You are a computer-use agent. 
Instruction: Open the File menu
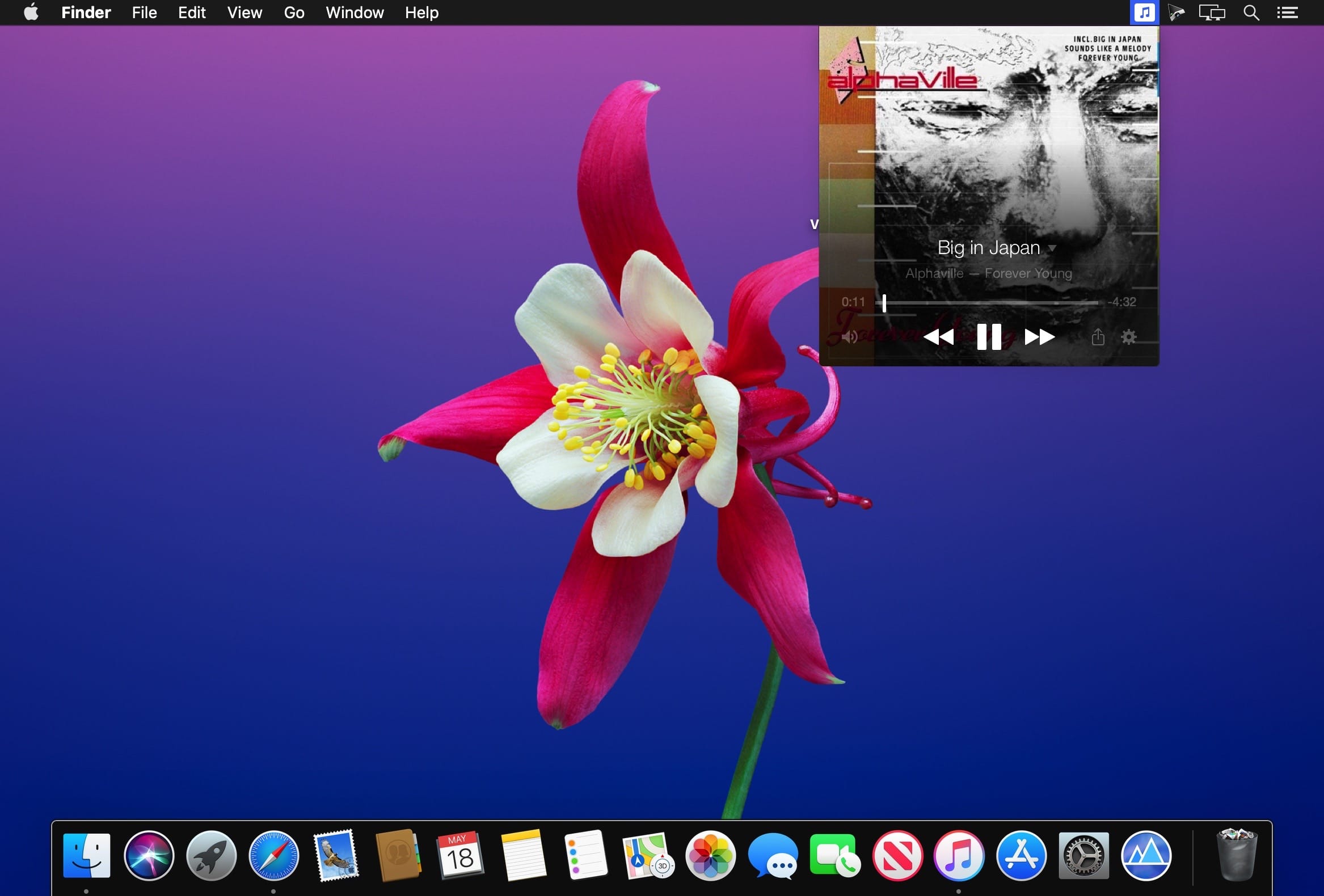(144, 12)
